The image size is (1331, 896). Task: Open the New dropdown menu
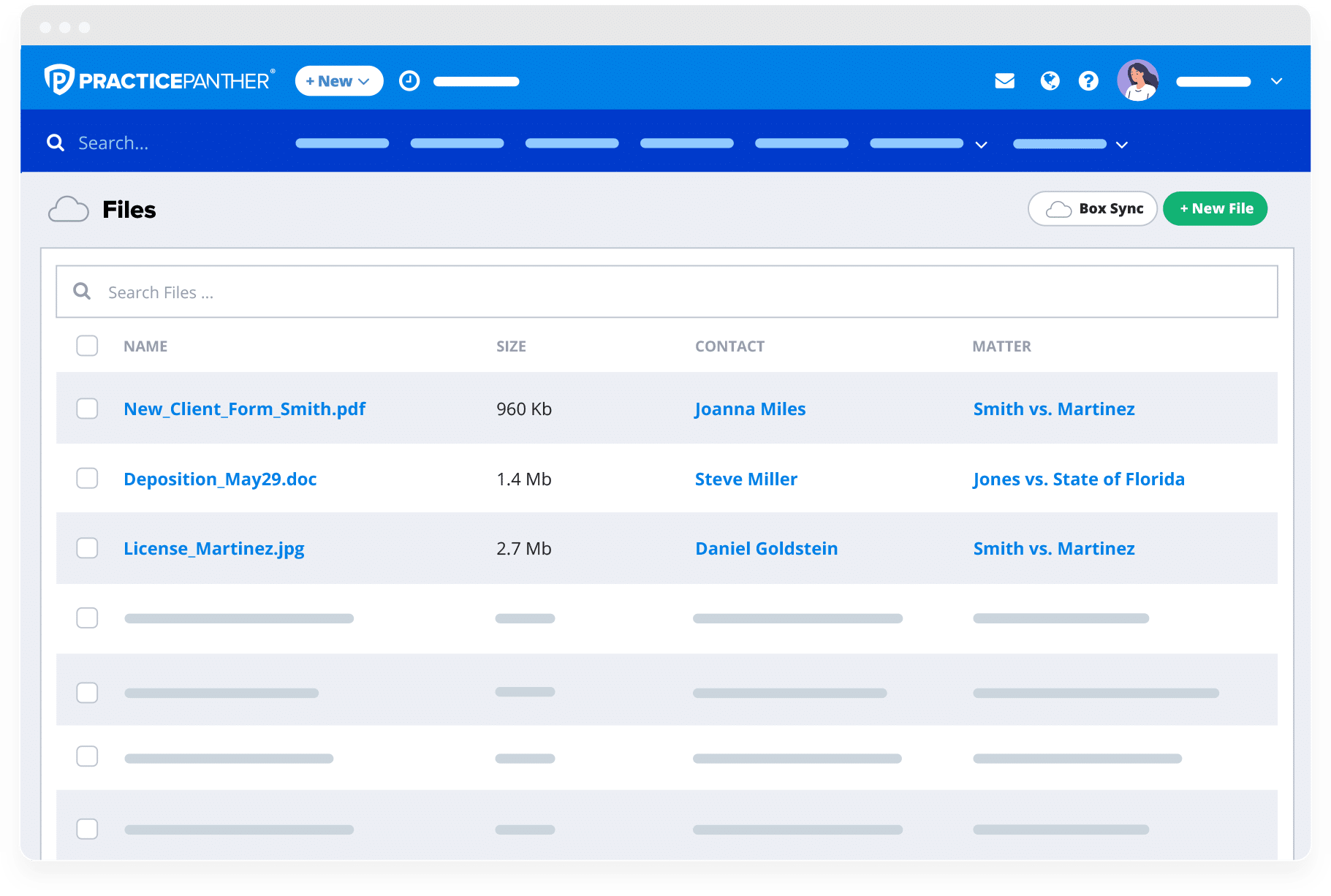338,80
